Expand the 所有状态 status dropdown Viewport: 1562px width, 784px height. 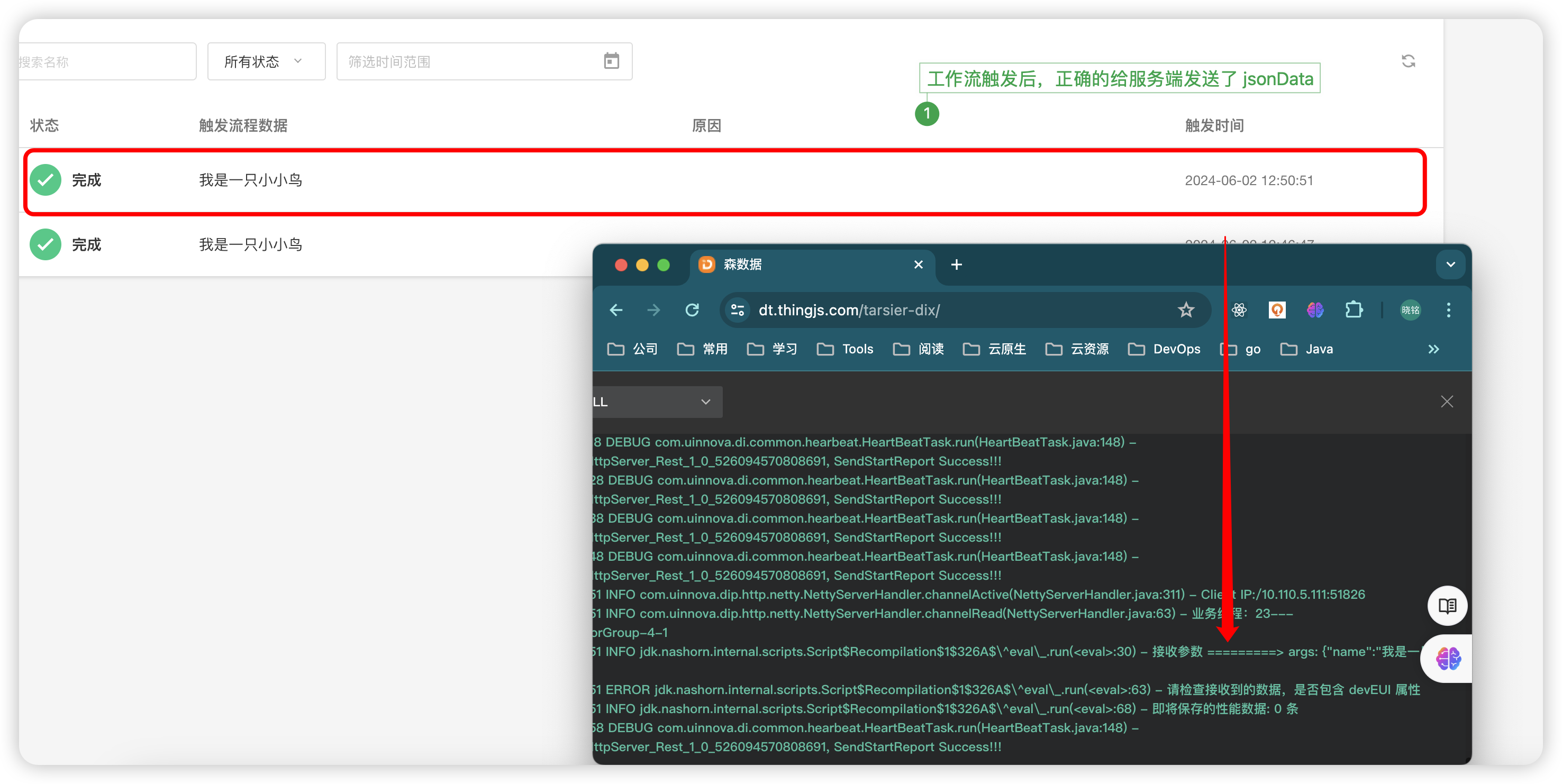(266, 61)
